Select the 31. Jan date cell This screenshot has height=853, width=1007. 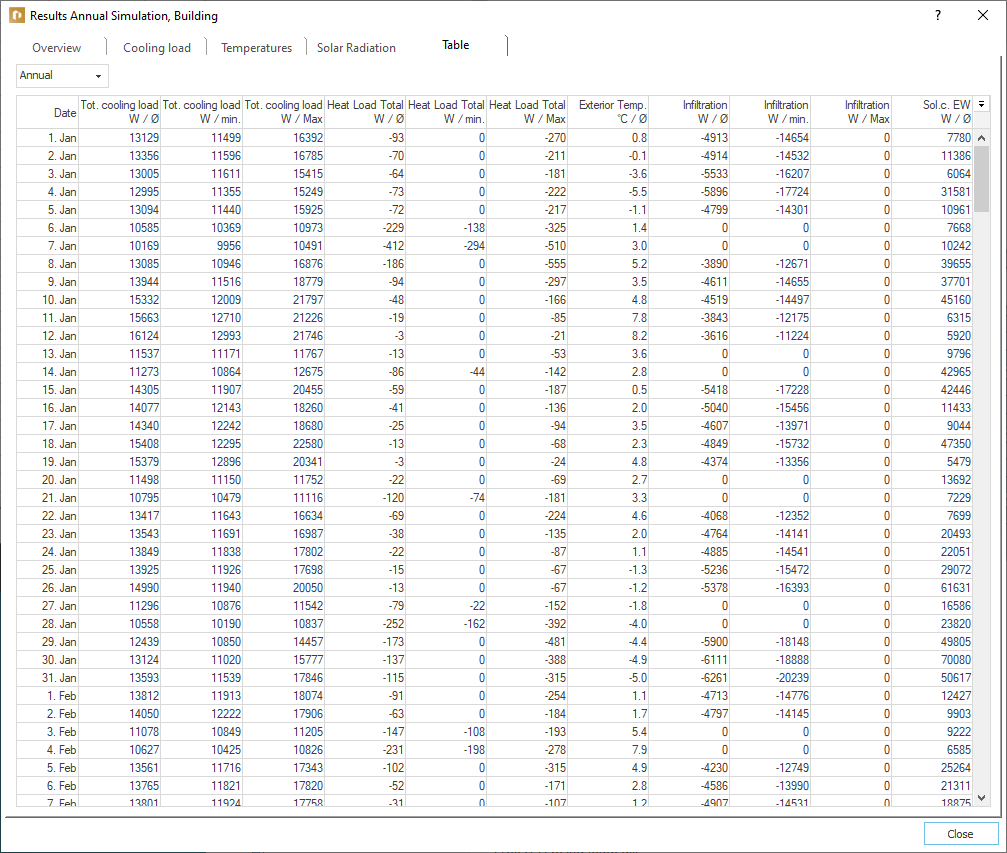coord(48,678)
